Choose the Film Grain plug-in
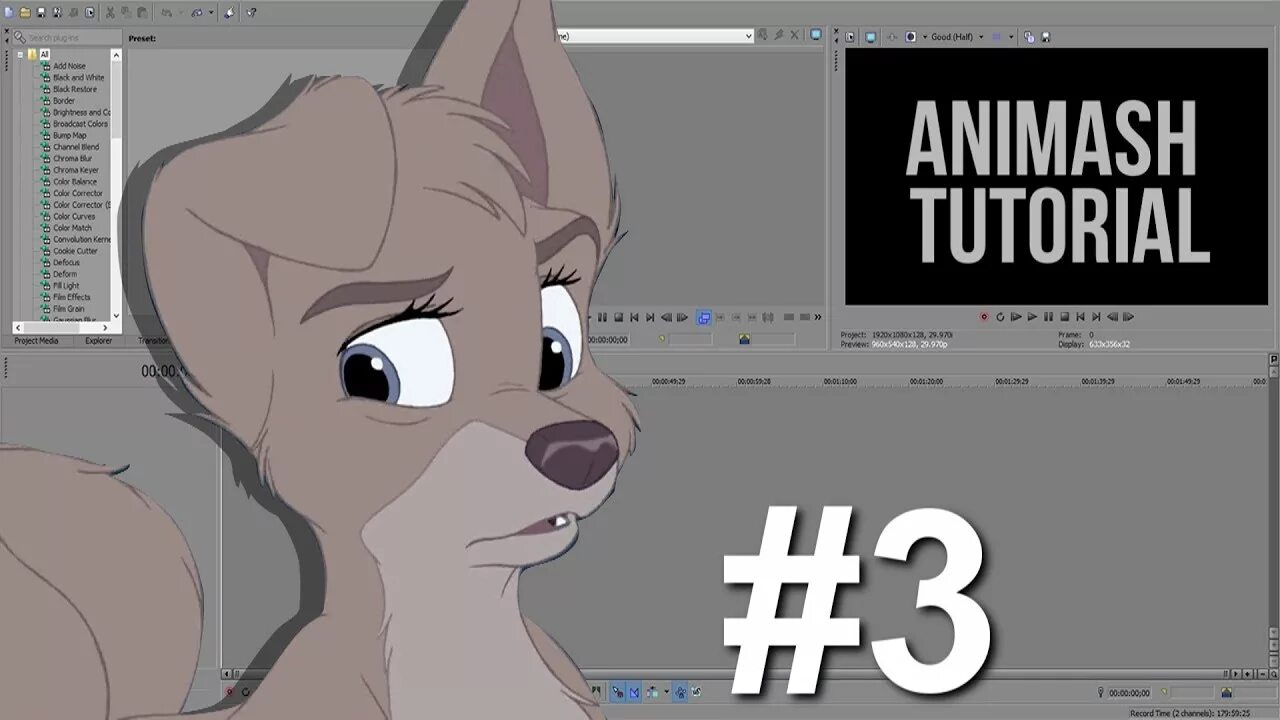 coord(69,309)
